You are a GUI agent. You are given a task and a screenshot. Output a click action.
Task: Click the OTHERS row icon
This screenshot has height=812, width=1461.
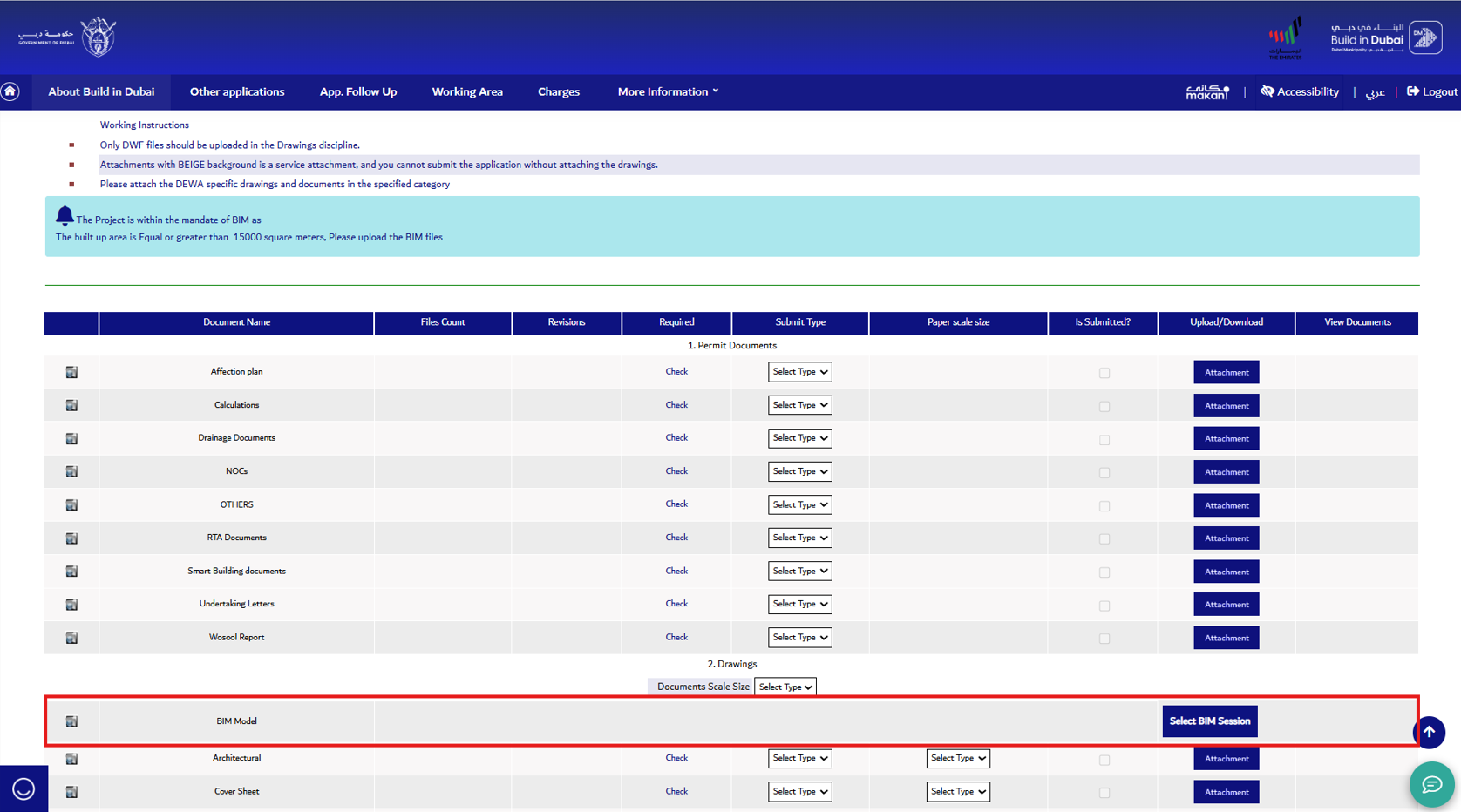point(71,504)
